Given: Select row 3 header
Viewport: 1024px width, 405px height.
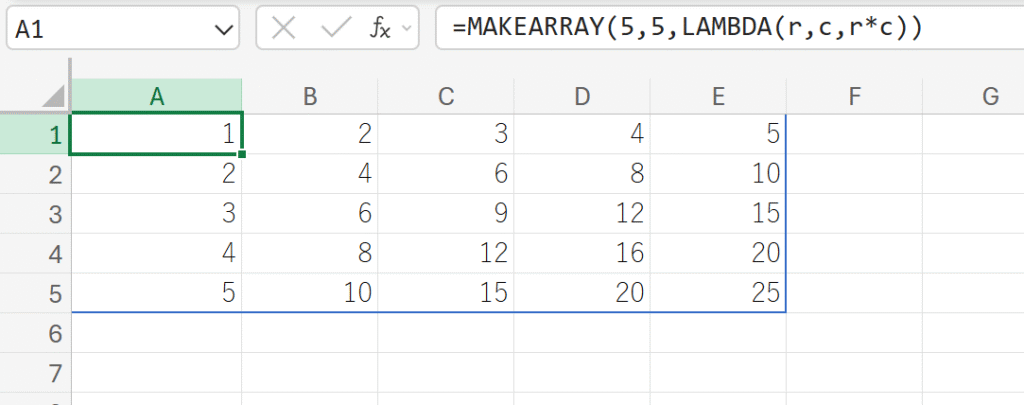Looking at the screenshot, I should [x=36, y=214].
